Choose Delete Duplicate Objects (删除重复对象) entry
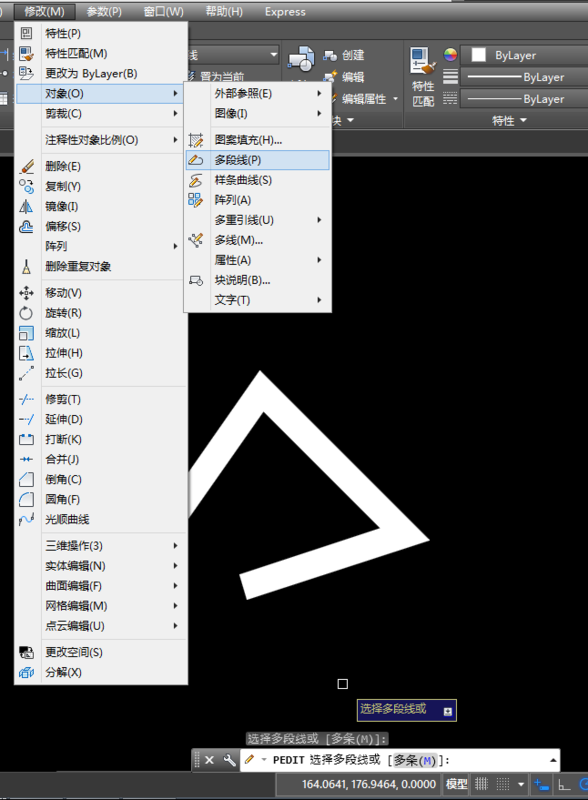588x800 pixels. pos(101,266)
